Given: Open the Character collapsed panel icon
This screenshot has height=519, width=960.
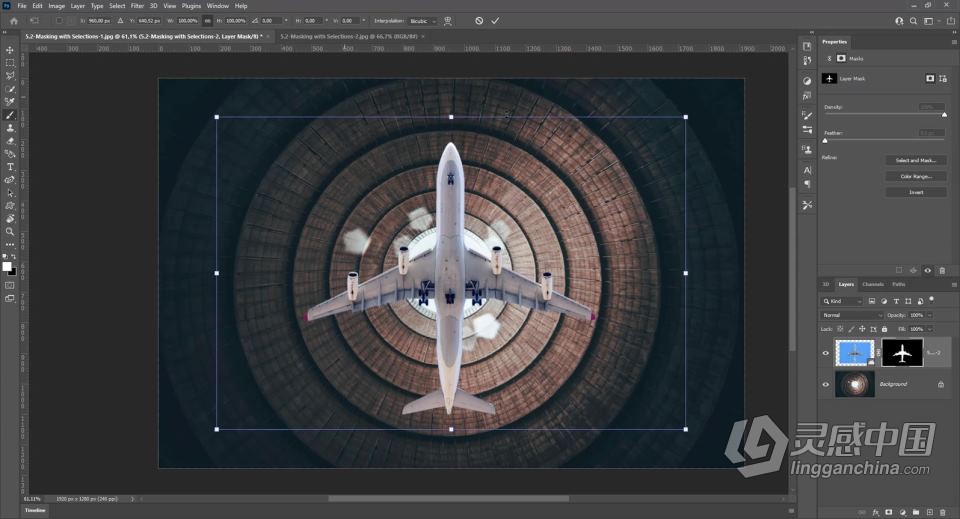Looking at the screenshot, I should click(x=807, y=170).
